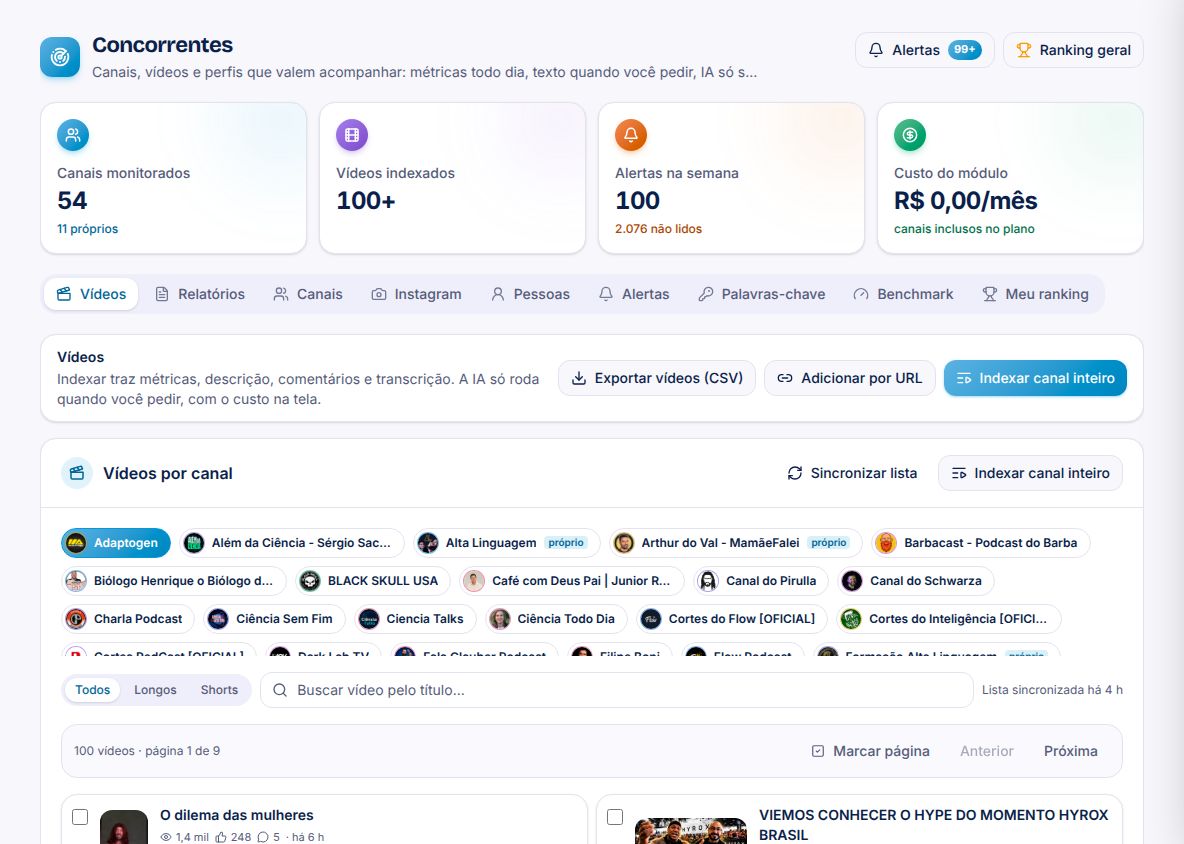Select Café com Deus Pai channel chip
Image resolution: width=1184 pixels, height=844 pixels.
pos(572,581)
